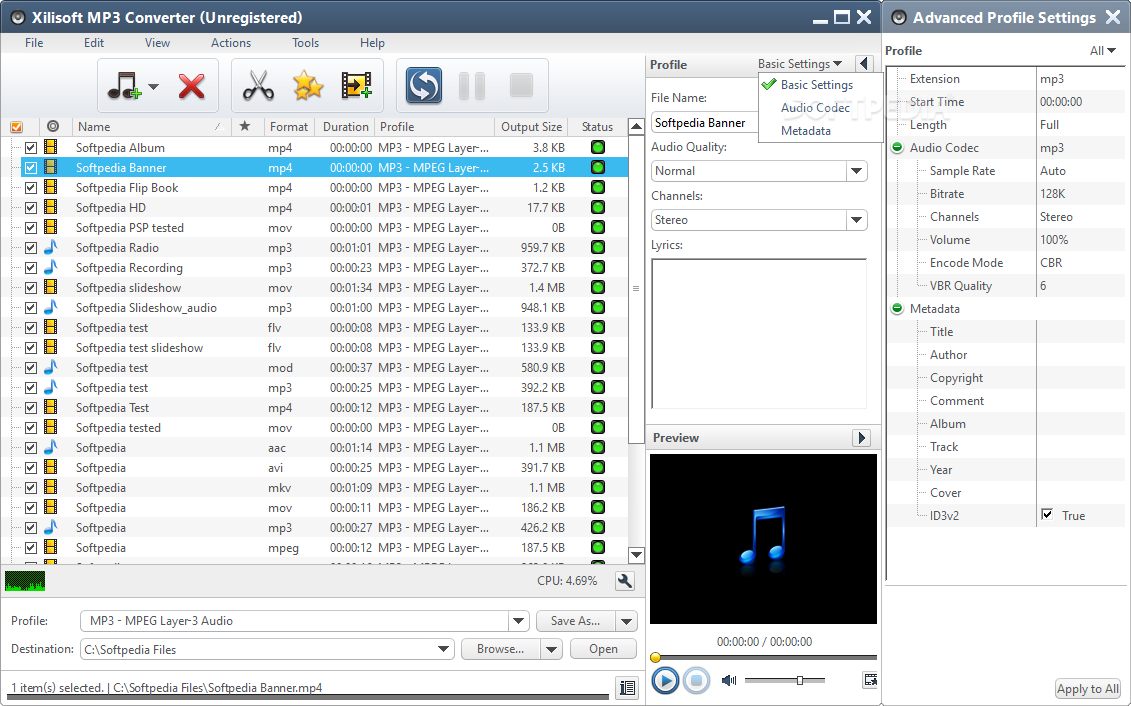This screenshot has height=706, width=1131.
Task: Click the red X Remove button
Action: (x=191, y=86)
